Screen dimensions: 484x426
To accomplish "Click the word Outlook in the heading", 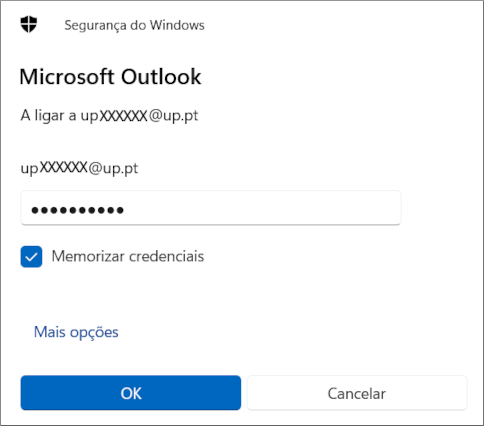I will coord(161,77).
